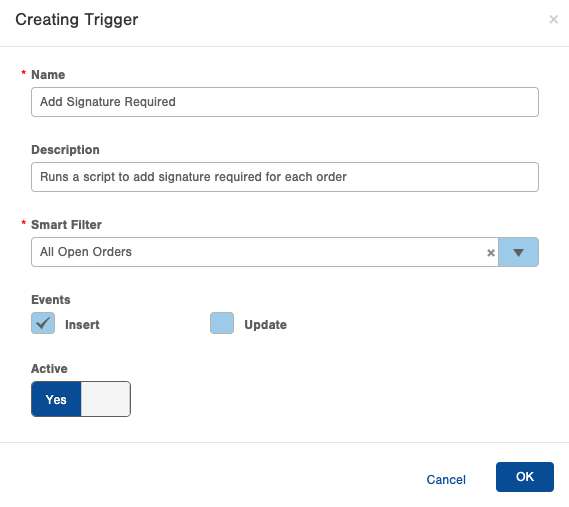This screenshot has height=507, width=569.
Task: Click the Active section label
Action: (x=49, y=369)
